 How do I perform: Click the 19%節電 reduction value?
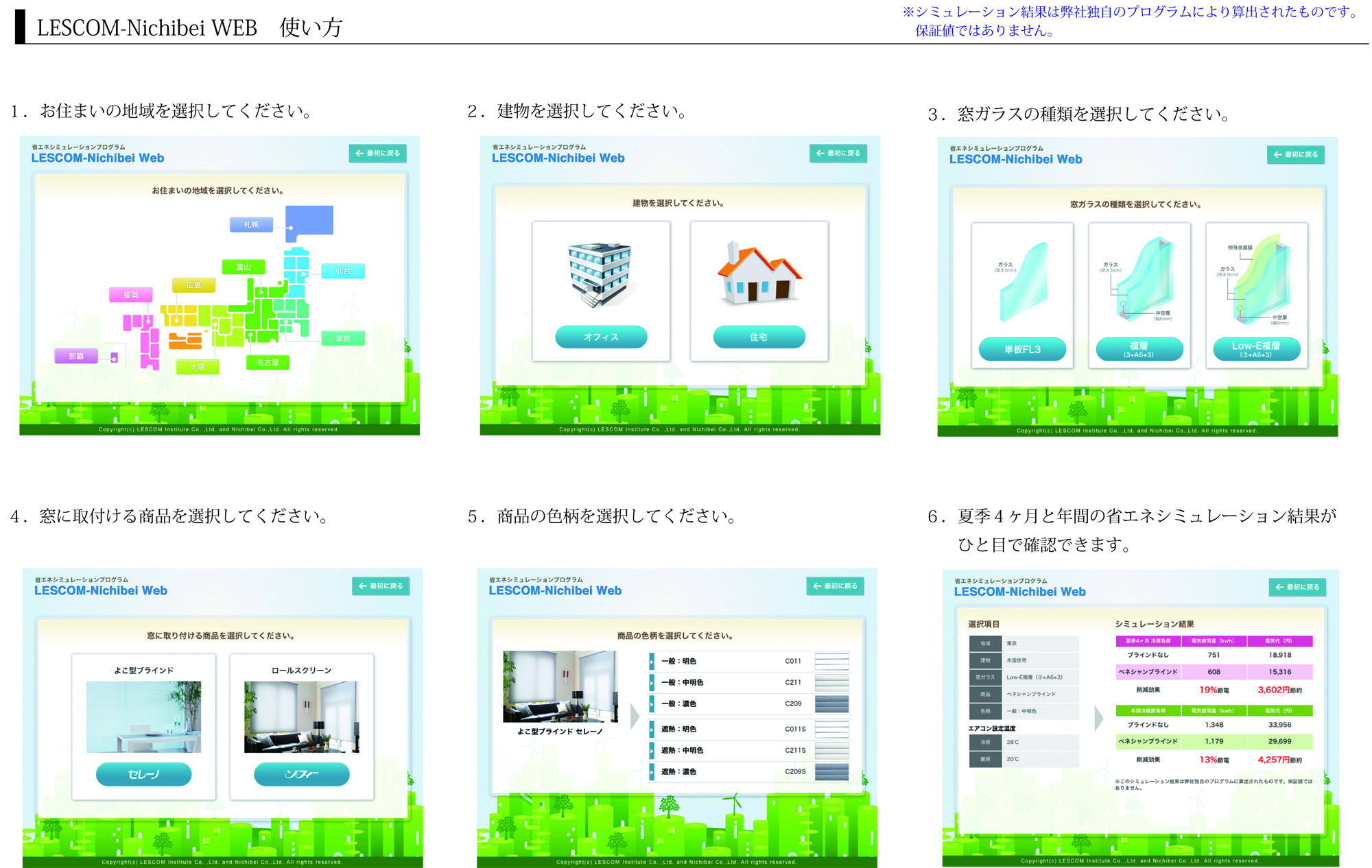(1214, 690)
